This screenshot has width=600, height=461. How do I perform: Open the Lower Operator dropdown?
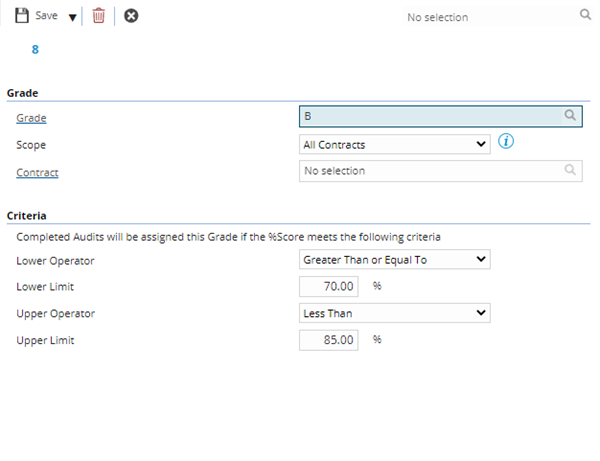(x=395, y=259)
